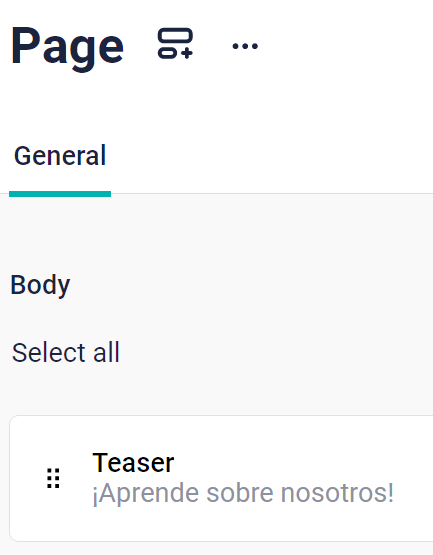Viewport: 433px width, 555px height.
Task: Switch to the General tab
Action: 60,156
